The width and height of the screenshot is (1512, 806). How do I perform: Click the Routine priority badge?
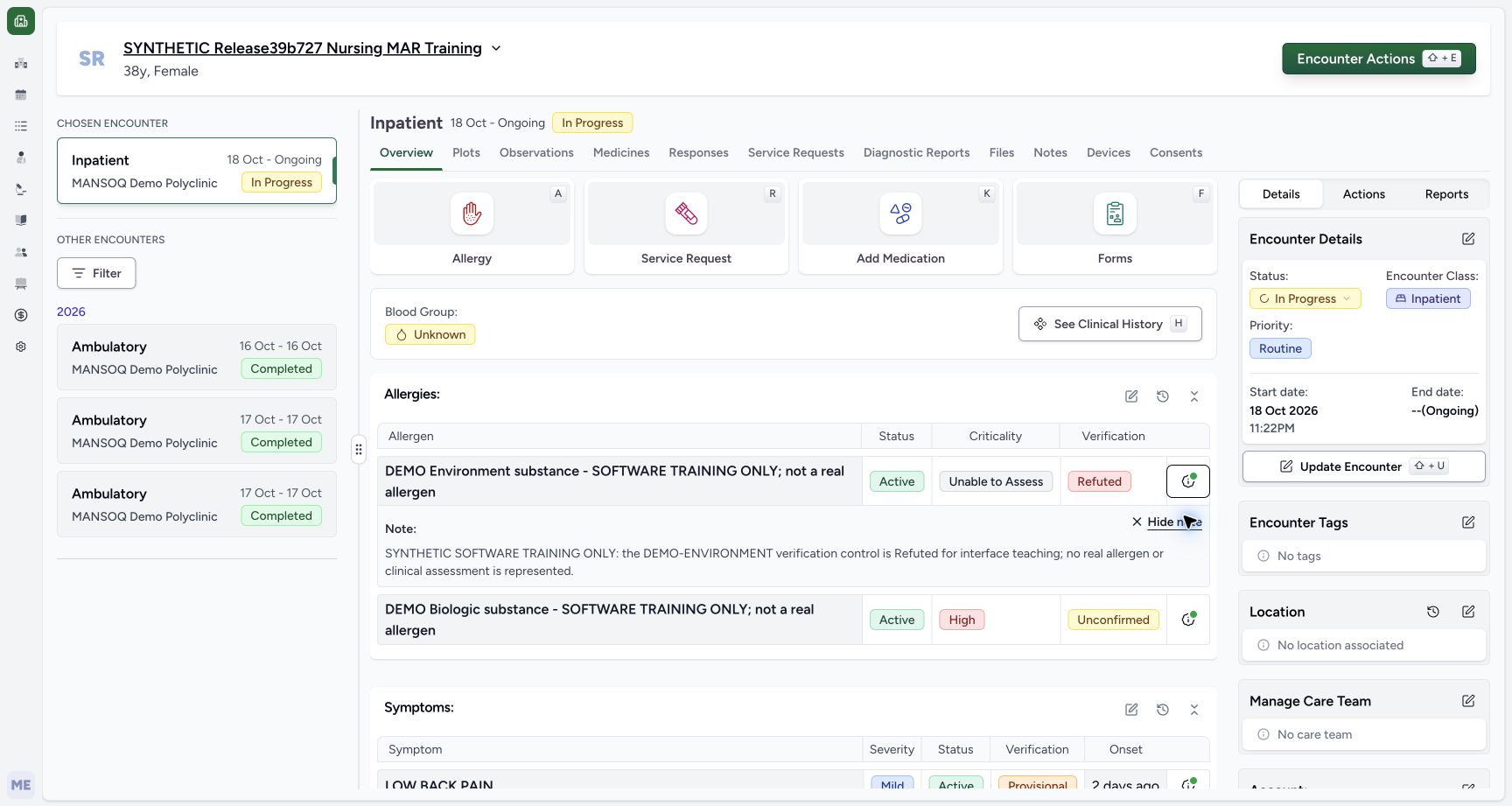point(1280,348)
